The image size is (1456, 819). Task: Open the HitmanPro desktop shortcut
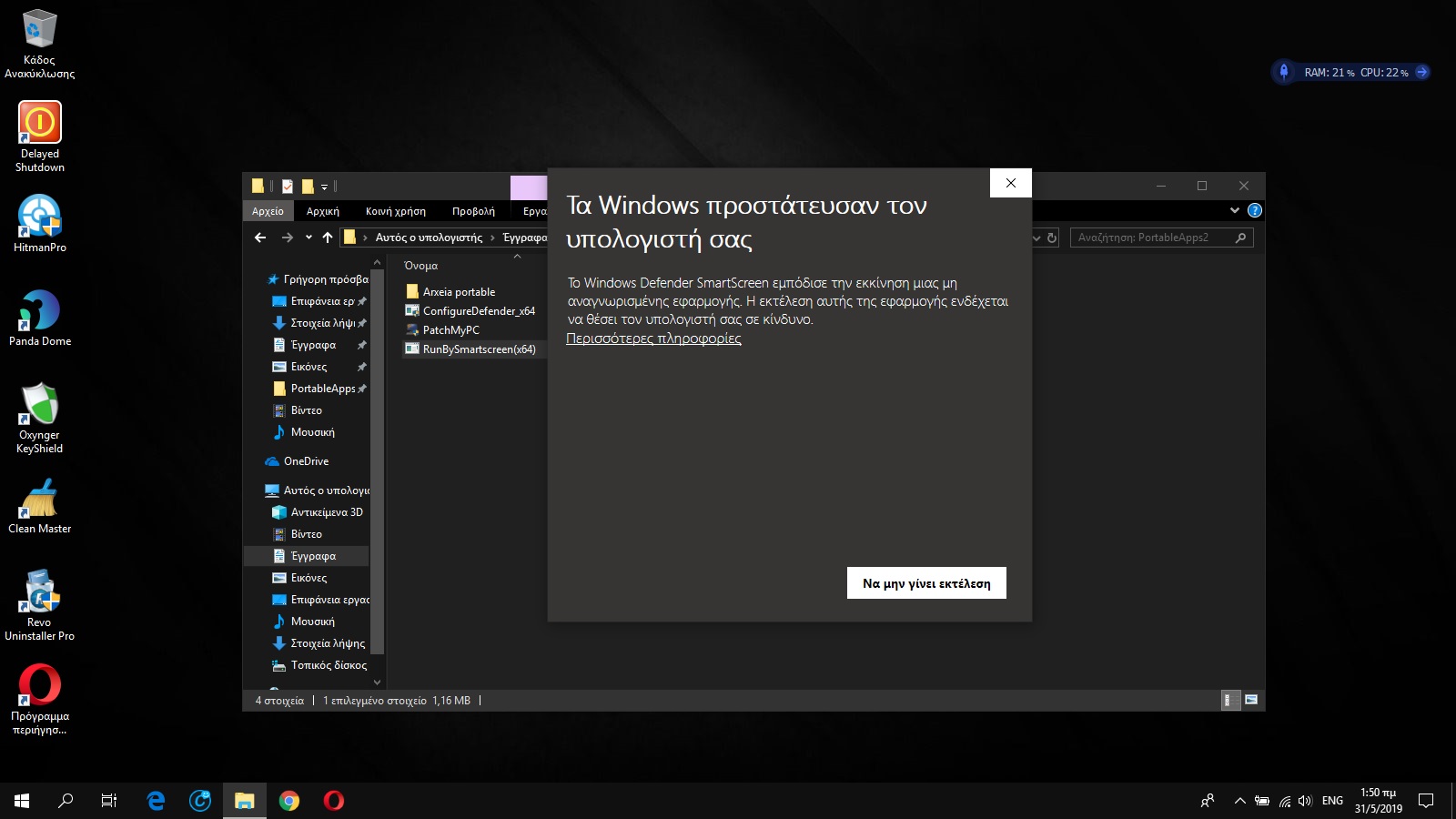click(39, 223)
